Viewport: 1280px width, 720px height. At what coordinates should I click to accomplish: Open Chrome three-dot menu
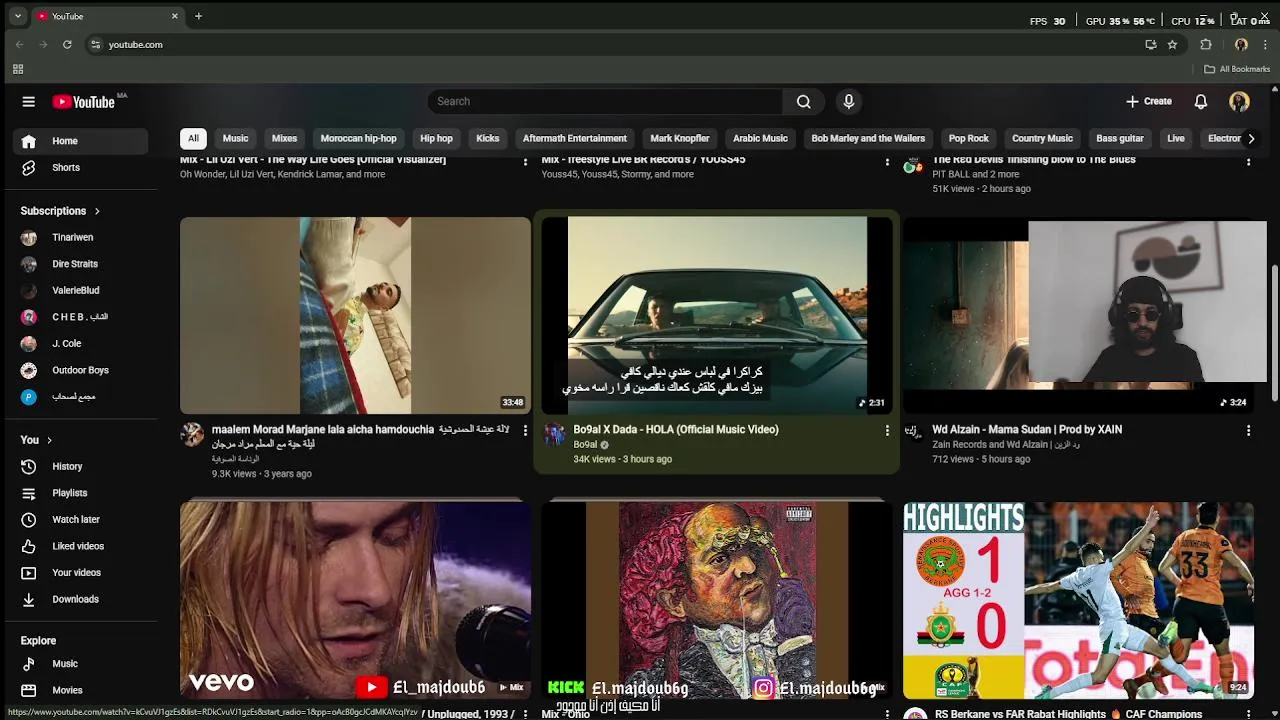1265,44
